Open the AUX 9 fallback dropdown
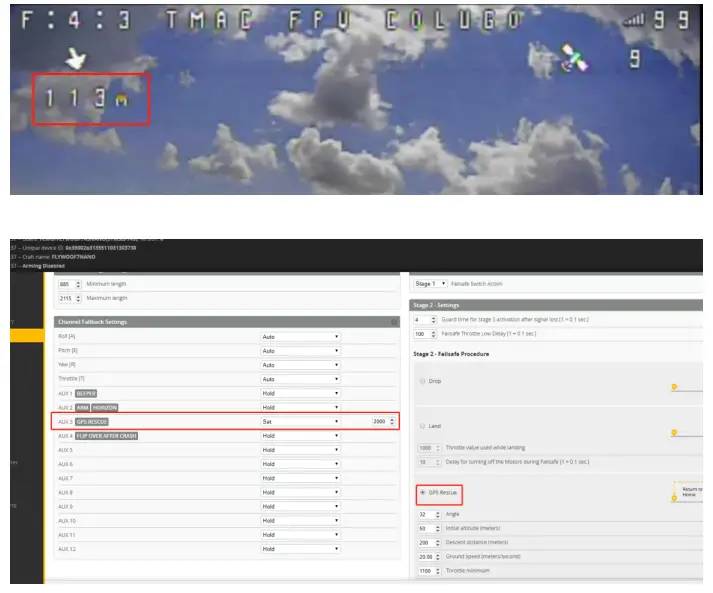The height and width of the screenshot is (593, 713). pos(301,507)
